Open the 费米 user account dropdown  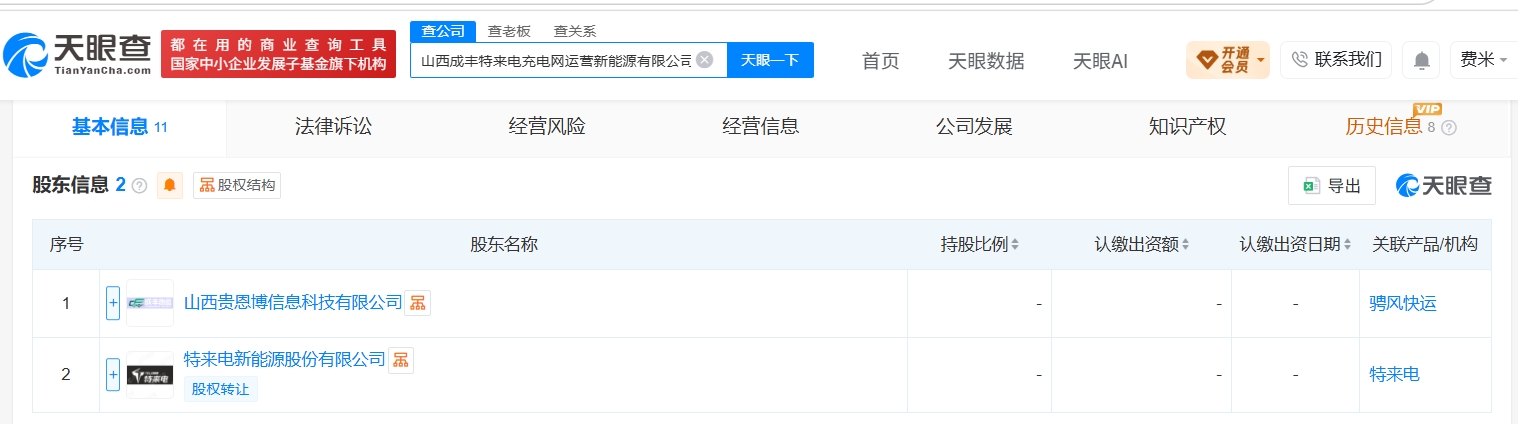(1481, 60)
